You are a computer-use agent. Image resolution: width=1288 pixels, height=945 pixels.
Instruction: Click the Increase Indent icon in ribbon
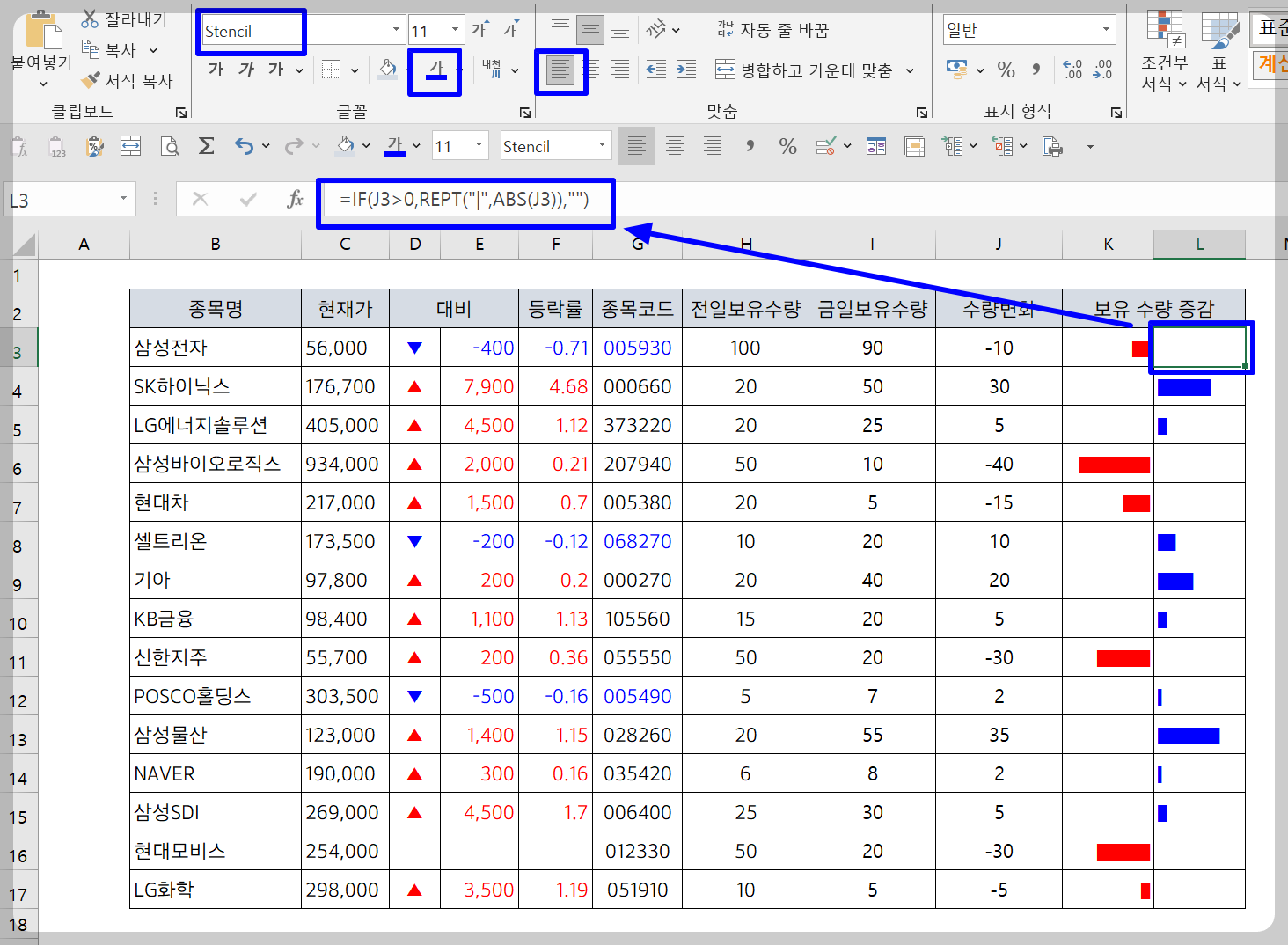(x=686, y=70)
